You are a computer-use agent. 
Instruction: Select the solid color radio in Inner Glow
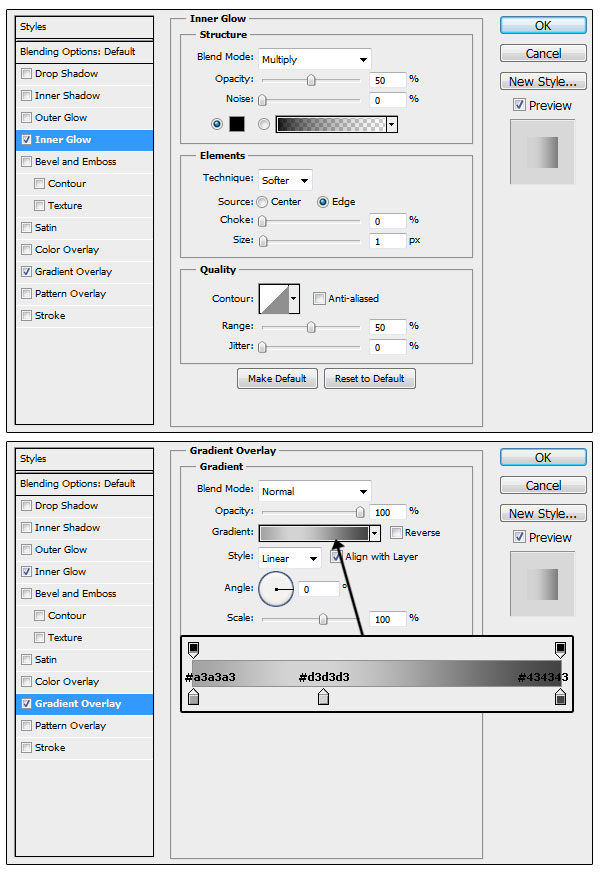[217, 124]
